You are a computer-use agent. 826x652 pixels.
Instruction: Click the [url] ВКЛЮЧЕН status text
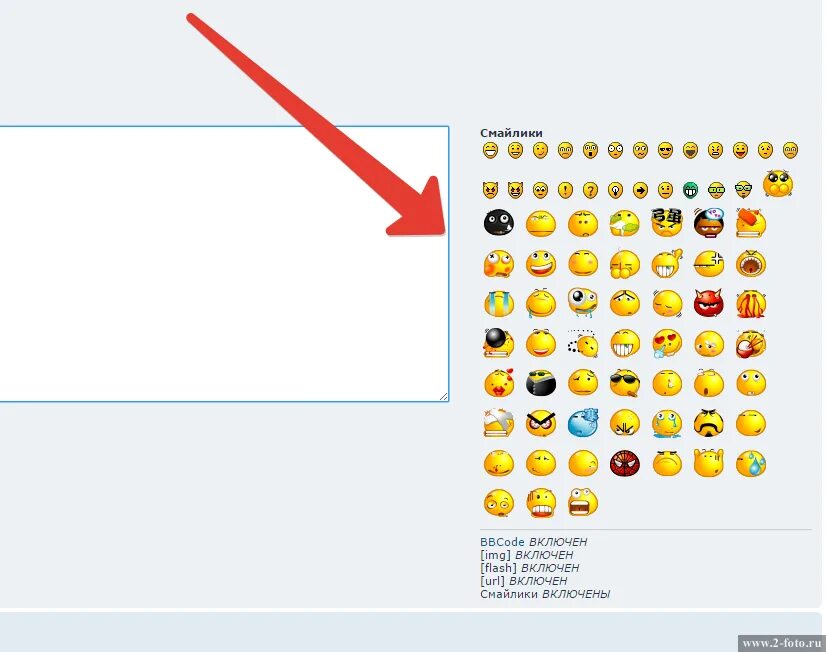[524, 581]
